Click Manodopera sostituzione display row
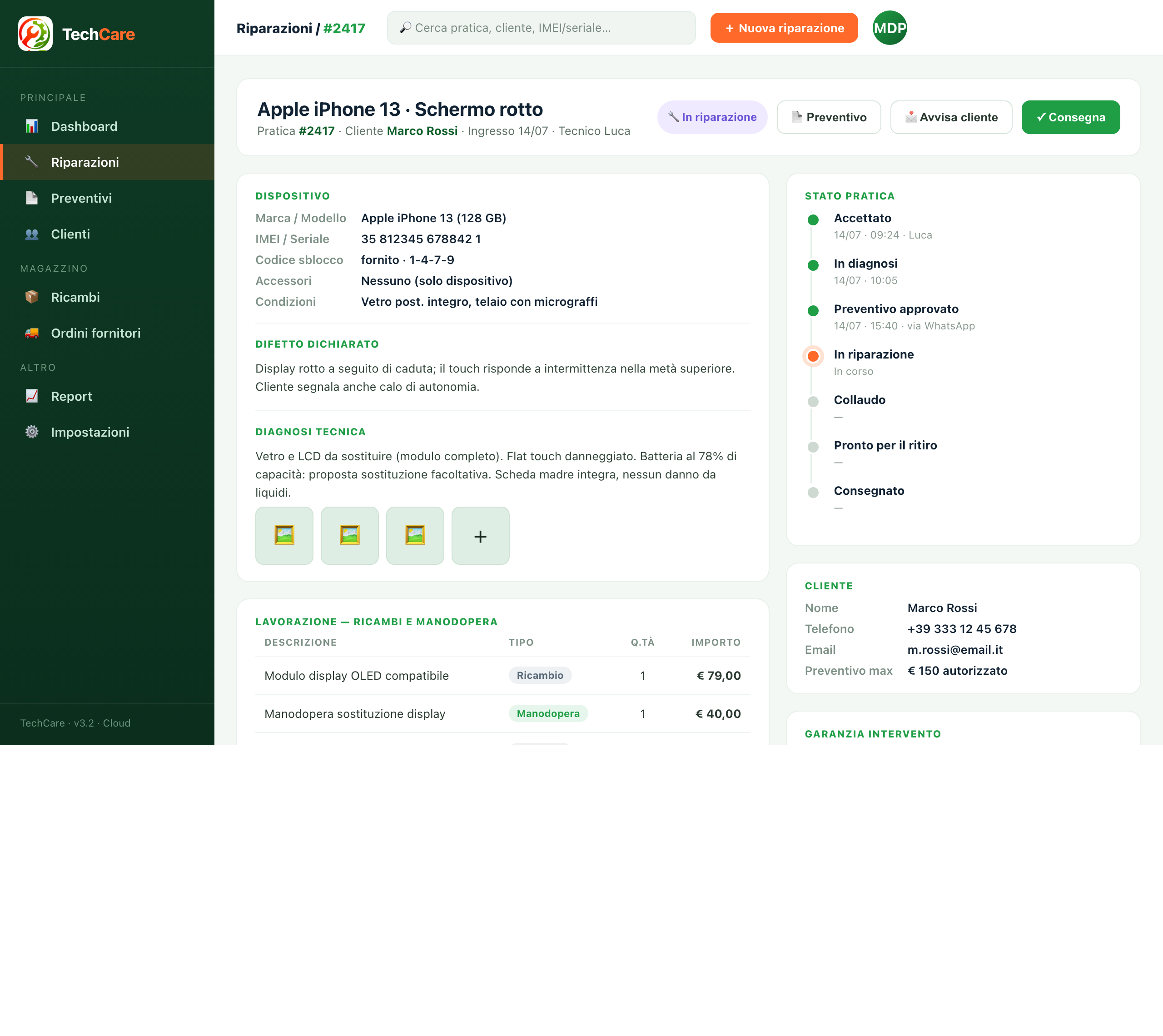Screen dimensions: 1163x1036 [503, 714]
